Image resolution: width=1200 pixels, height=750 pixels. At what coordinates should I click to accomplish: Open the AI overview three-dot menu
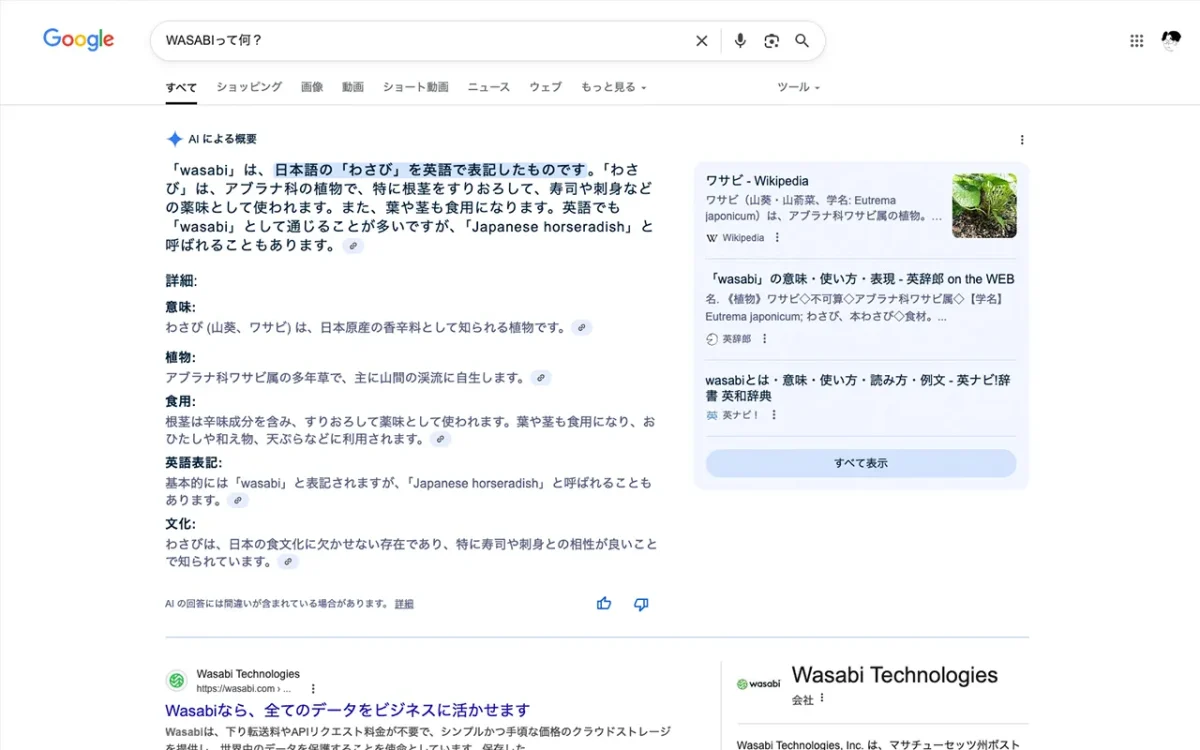1022,140
